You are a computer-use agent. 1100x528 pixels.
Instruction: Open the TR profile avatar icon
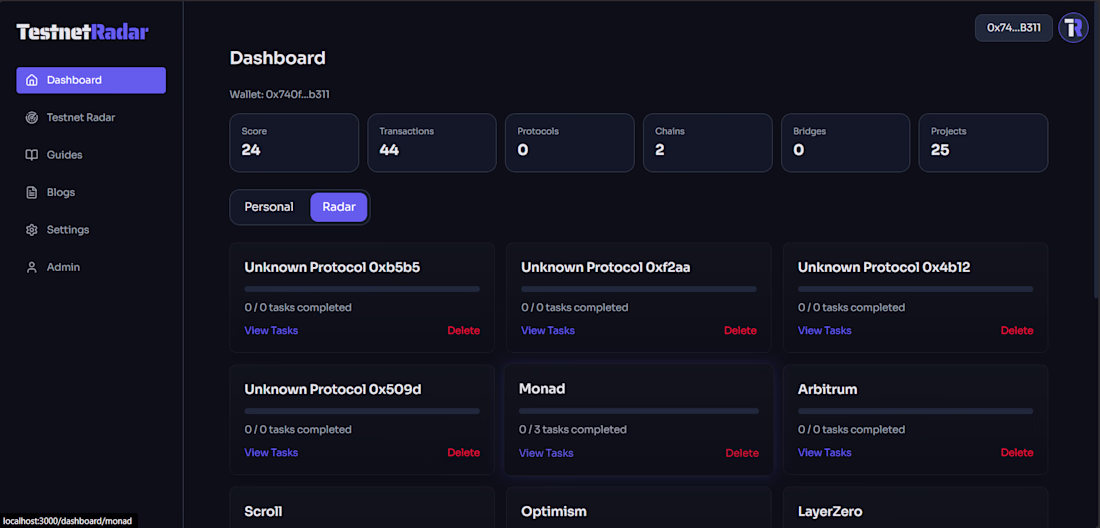(1073, 28)
